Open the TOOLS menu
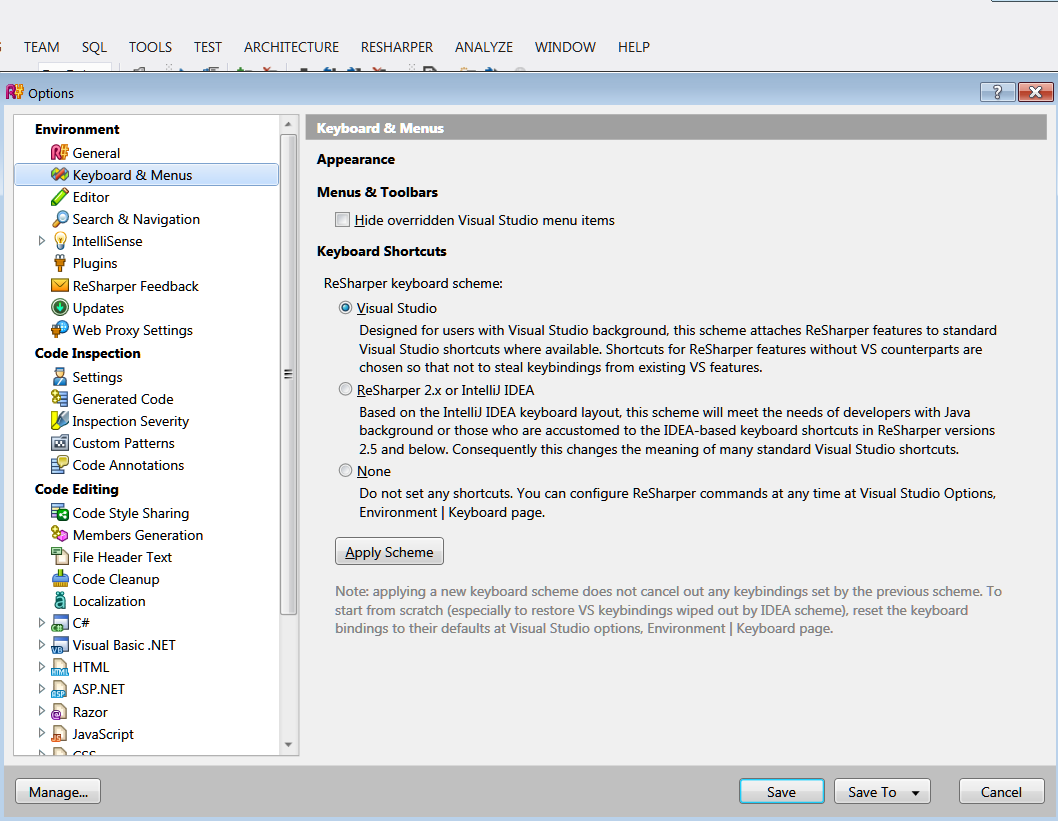The width and height of the screenshot is (1058, 821). click(x=150, y=47)
